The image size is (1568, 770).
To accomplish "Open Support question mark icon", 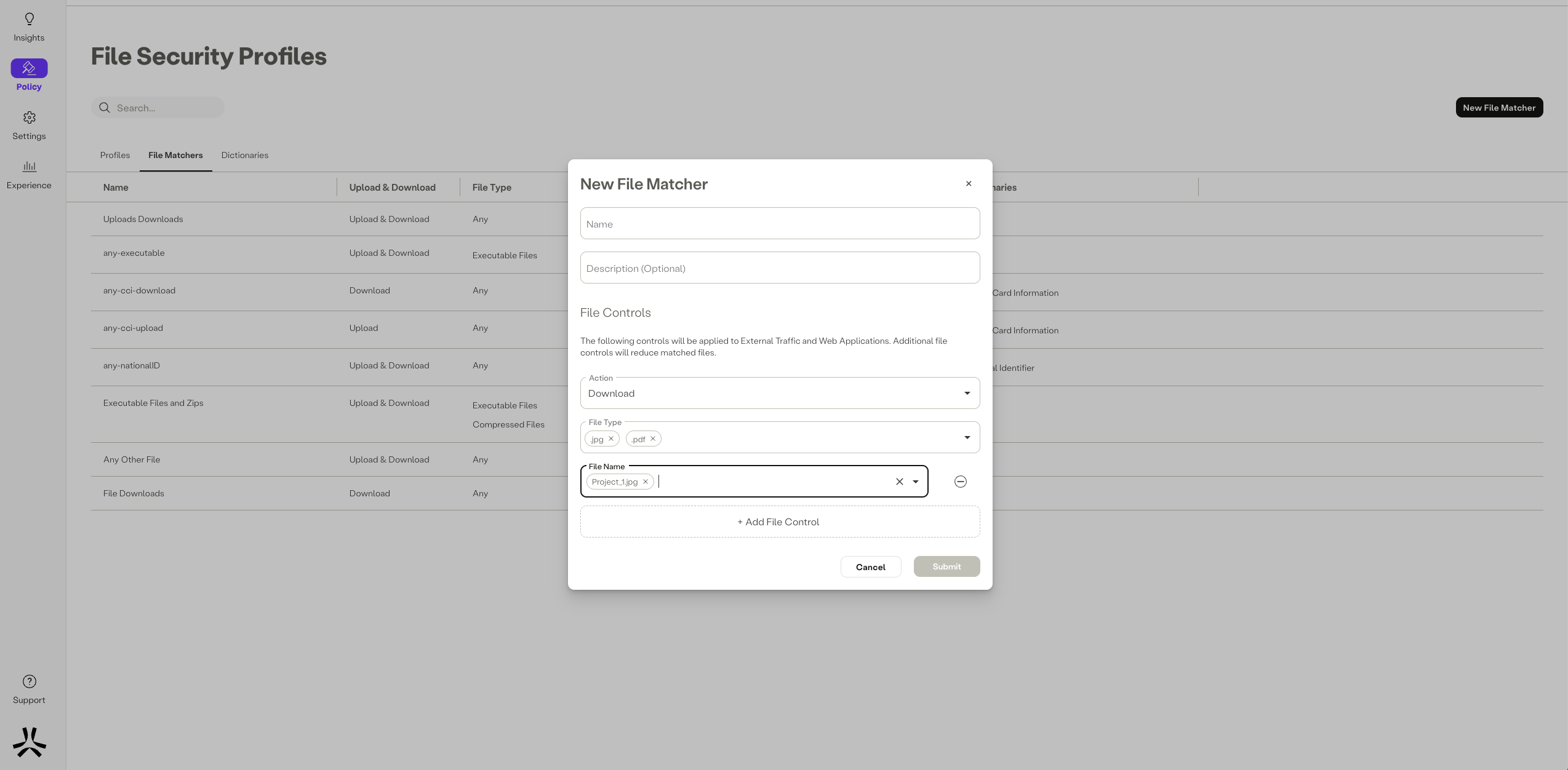I will tap(29, 681).
